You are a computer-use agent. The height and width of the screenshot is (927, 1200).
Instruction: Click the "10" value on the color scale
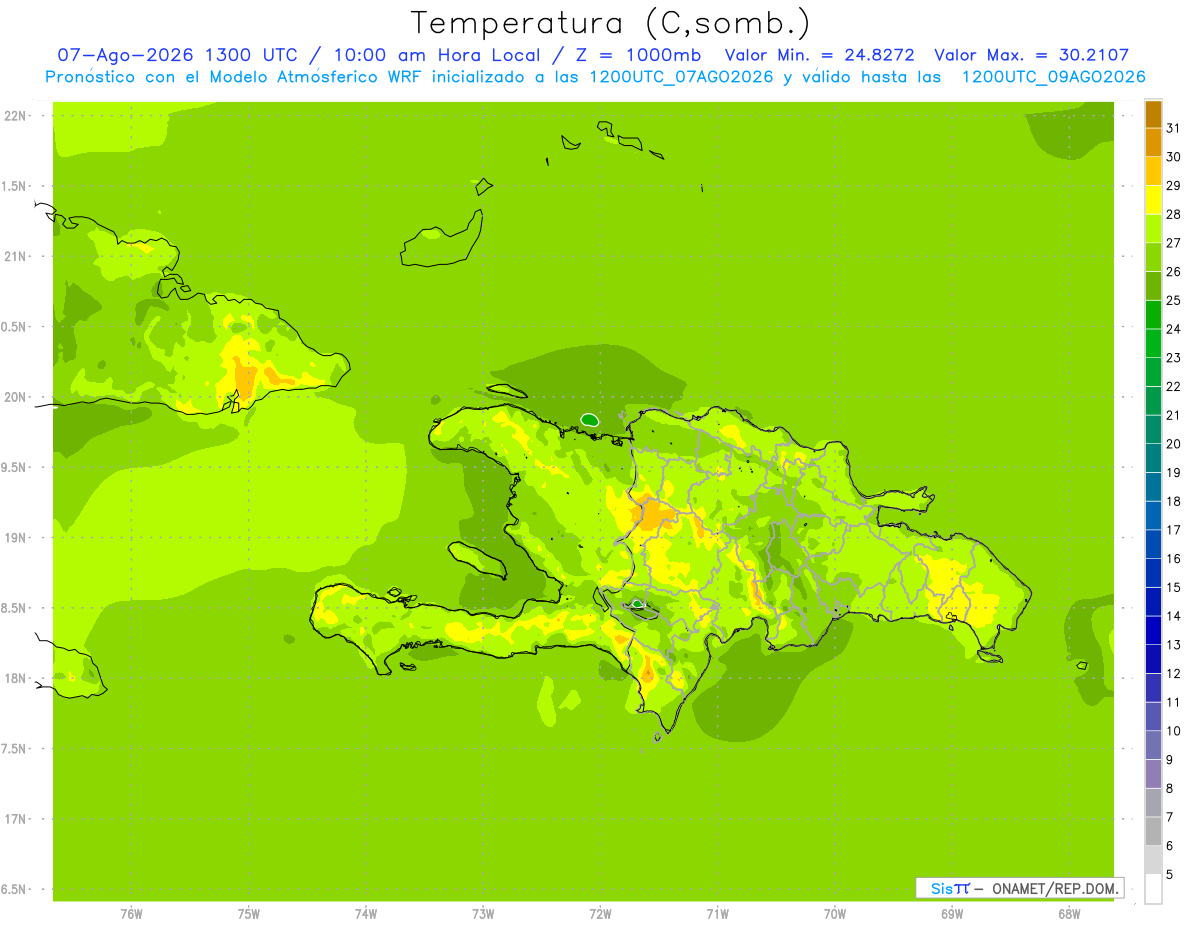(x=1174, y=731)
